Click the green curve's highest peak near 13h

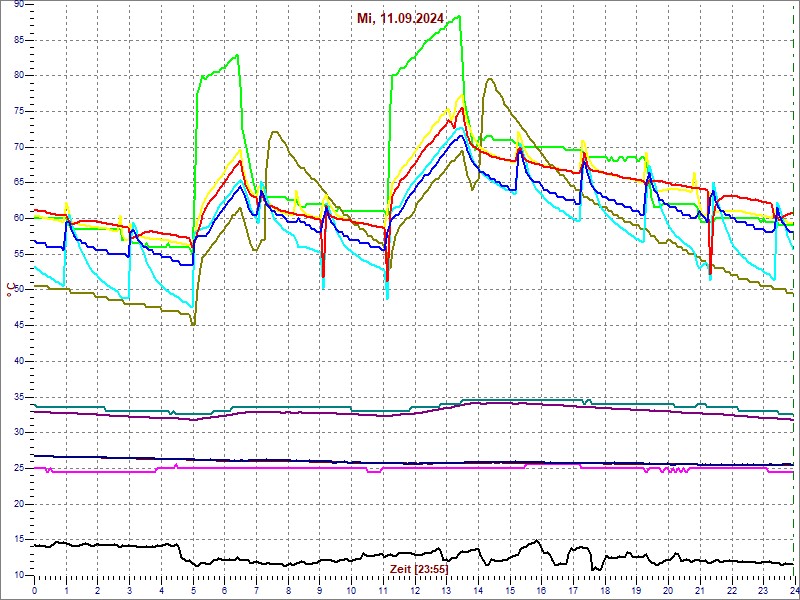pyautogui.click(x=459, y=16)
